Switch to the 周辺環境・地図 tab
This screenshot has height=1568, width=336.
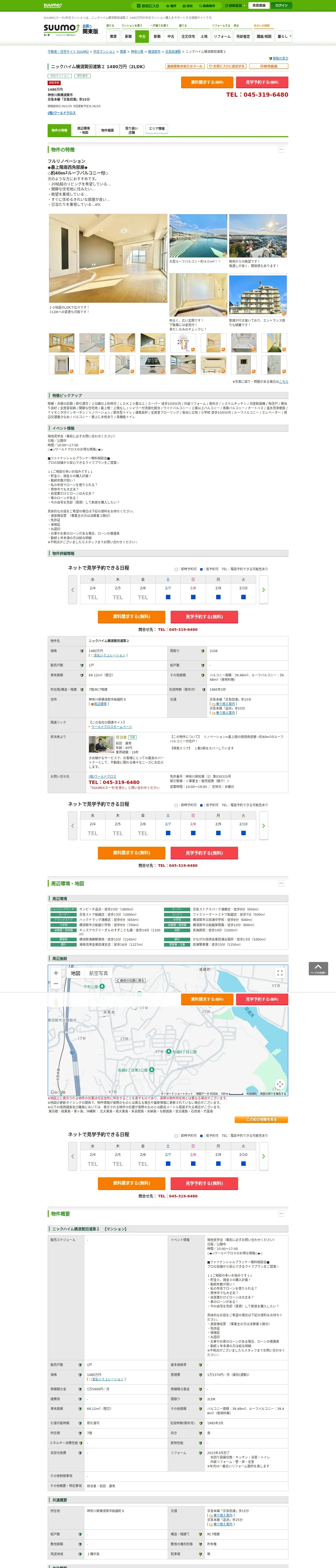[x=83, y=130]
